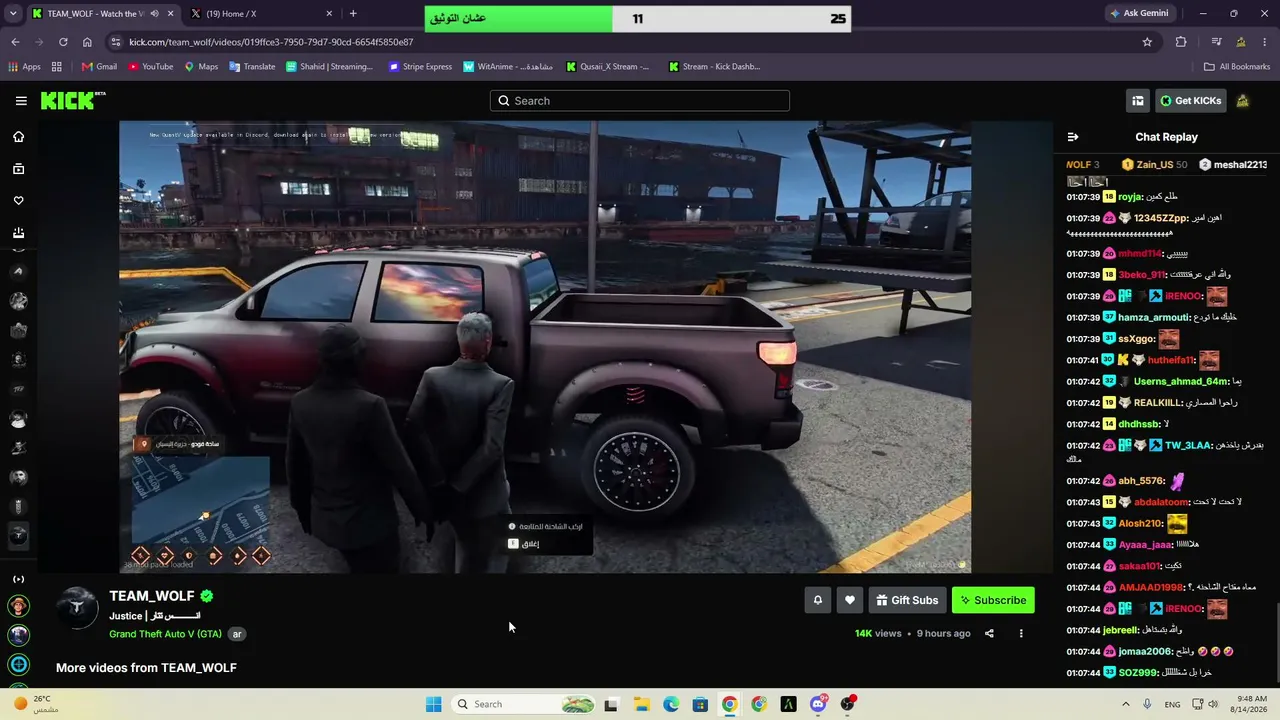Click the kick.com address bar URL

pos(271,42)
